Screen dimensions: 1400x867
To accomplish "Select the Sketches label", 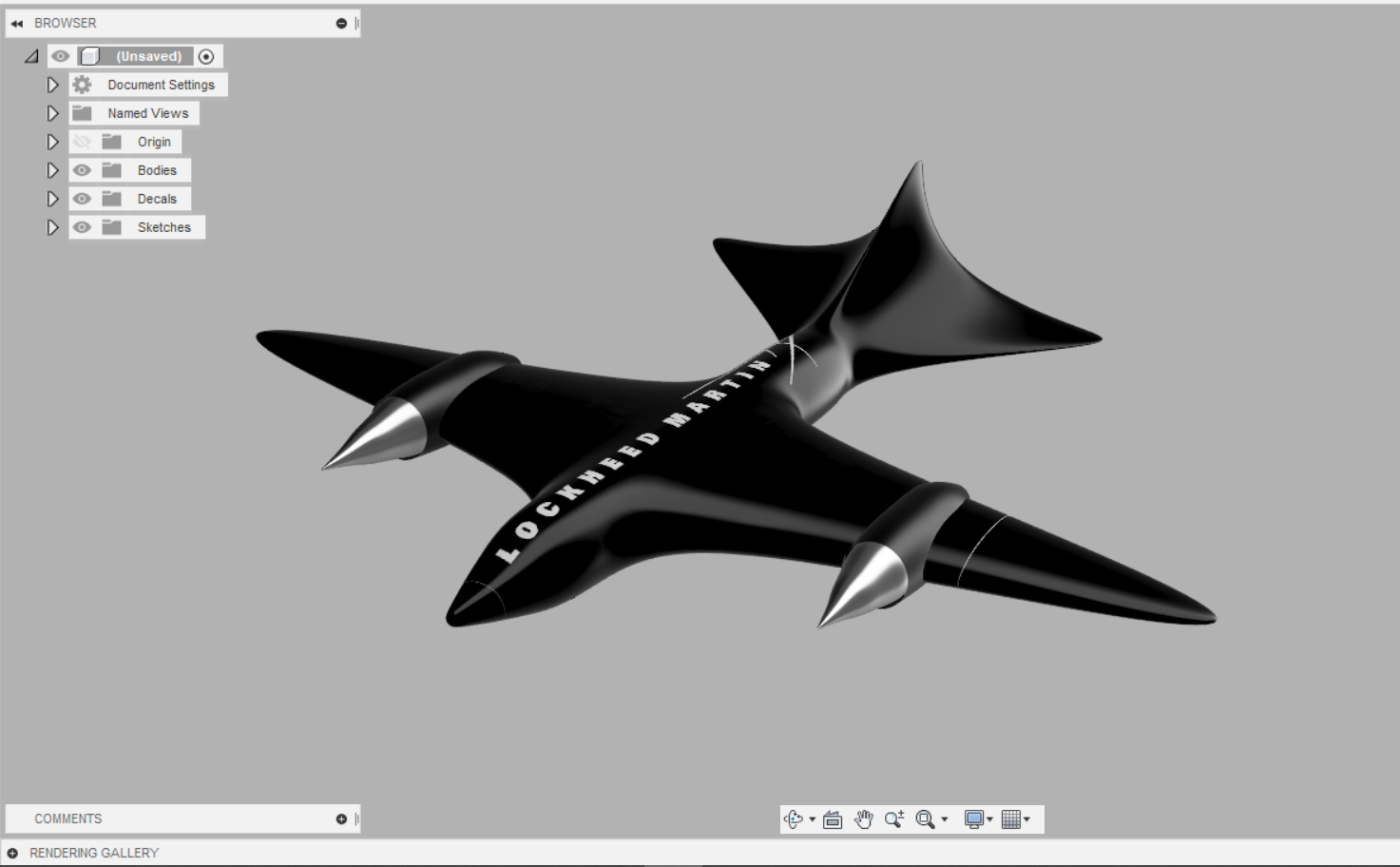I will [164, 227].
